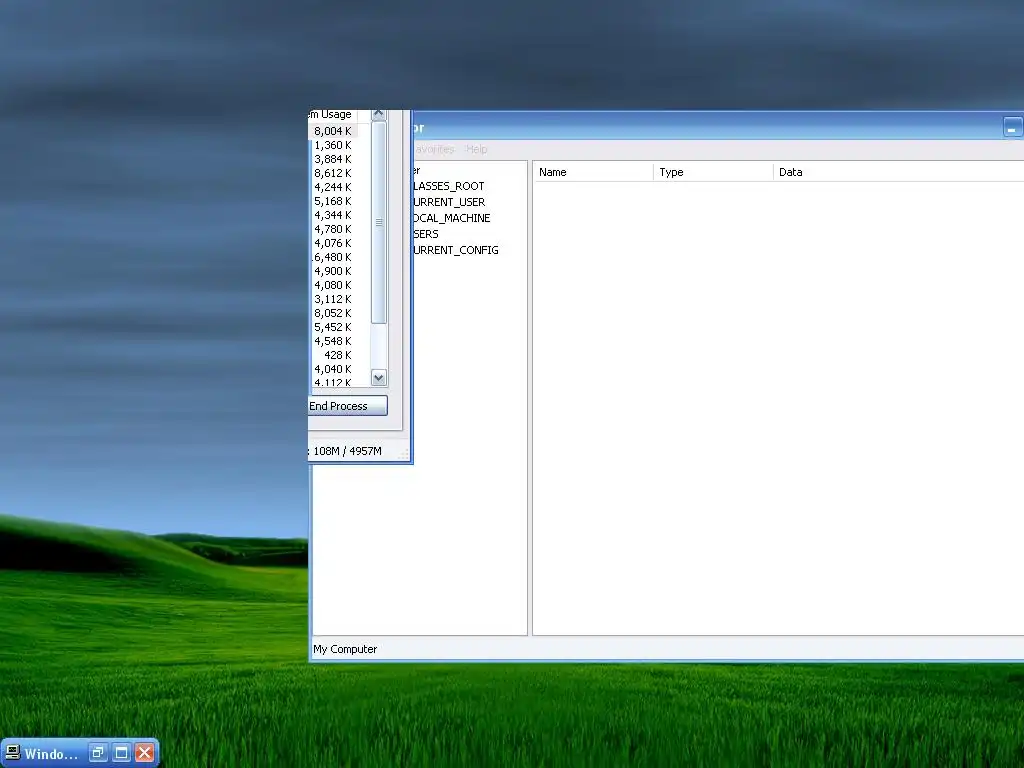Select the 4,344 K memory row
The height and width of the screenshot is (768, 1024).
[333, 216]
